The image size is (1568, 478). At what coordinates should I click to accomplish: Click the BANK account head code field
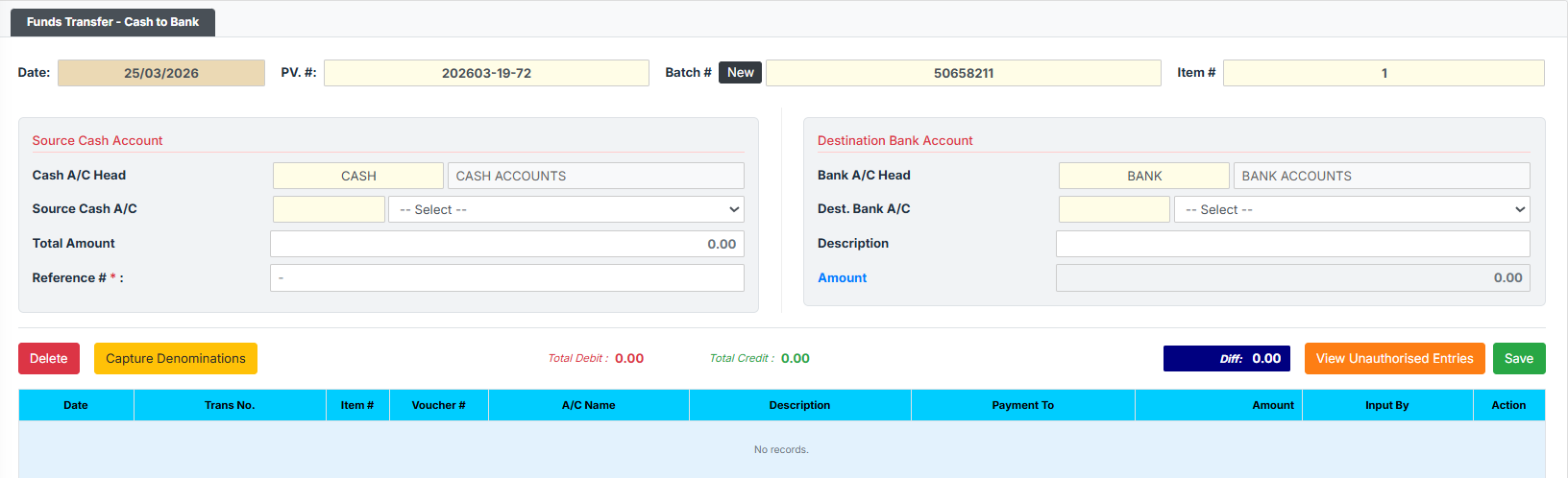pyautogui.click(x=1143, y=176)
